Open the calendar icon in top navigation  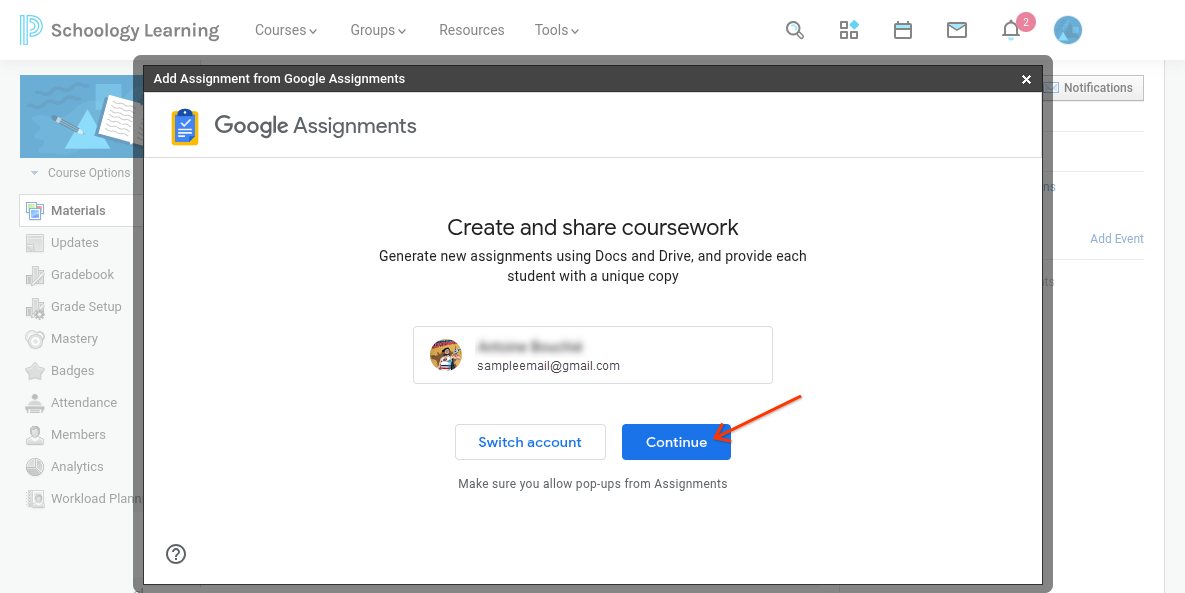(x=903, y=30)
